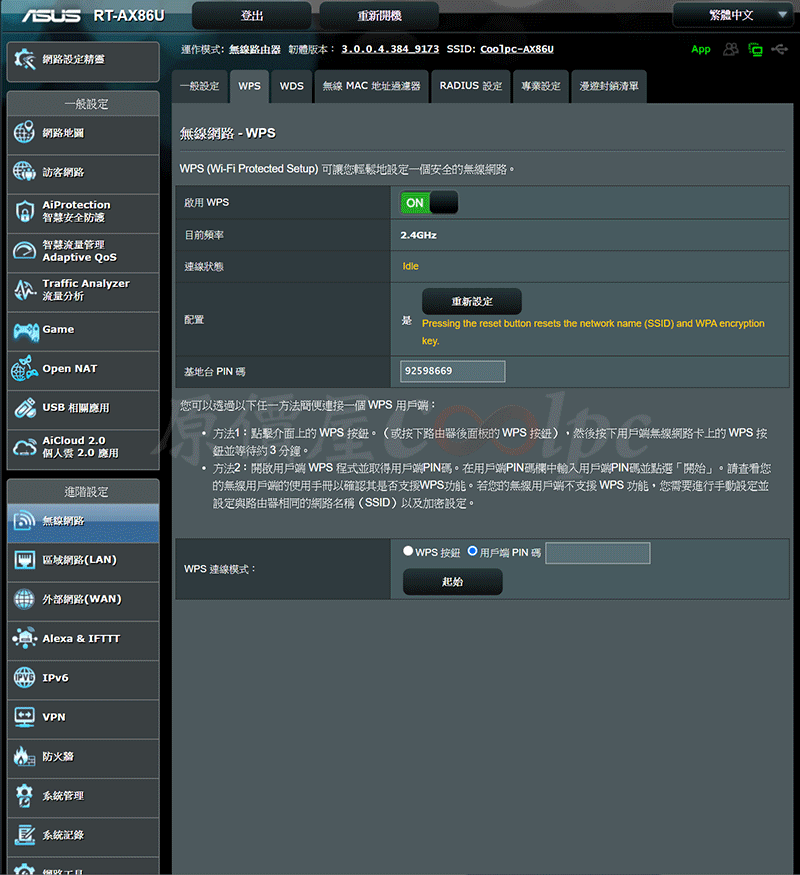The height and width of the screenshot is (875, 800).
Task: Switch to the WDS tab
Action: point(292,86)
